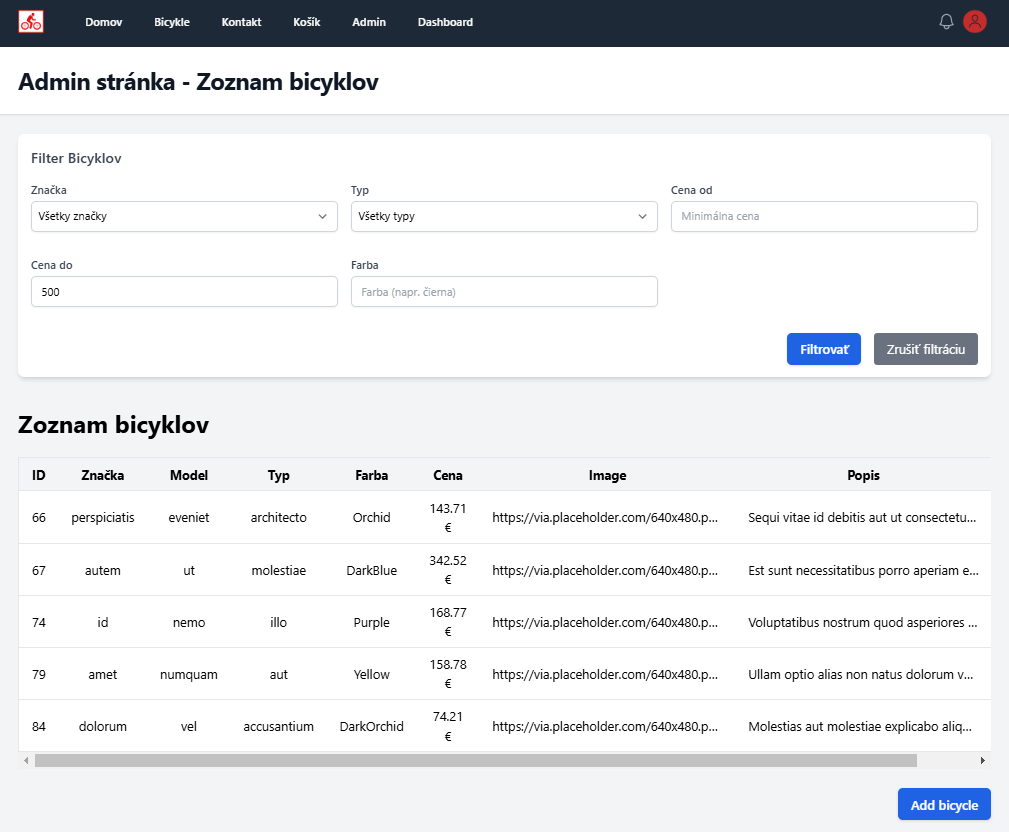Click the ID column header
Image resolution: width=1009 pixels, height=832 pixels.
39,475
